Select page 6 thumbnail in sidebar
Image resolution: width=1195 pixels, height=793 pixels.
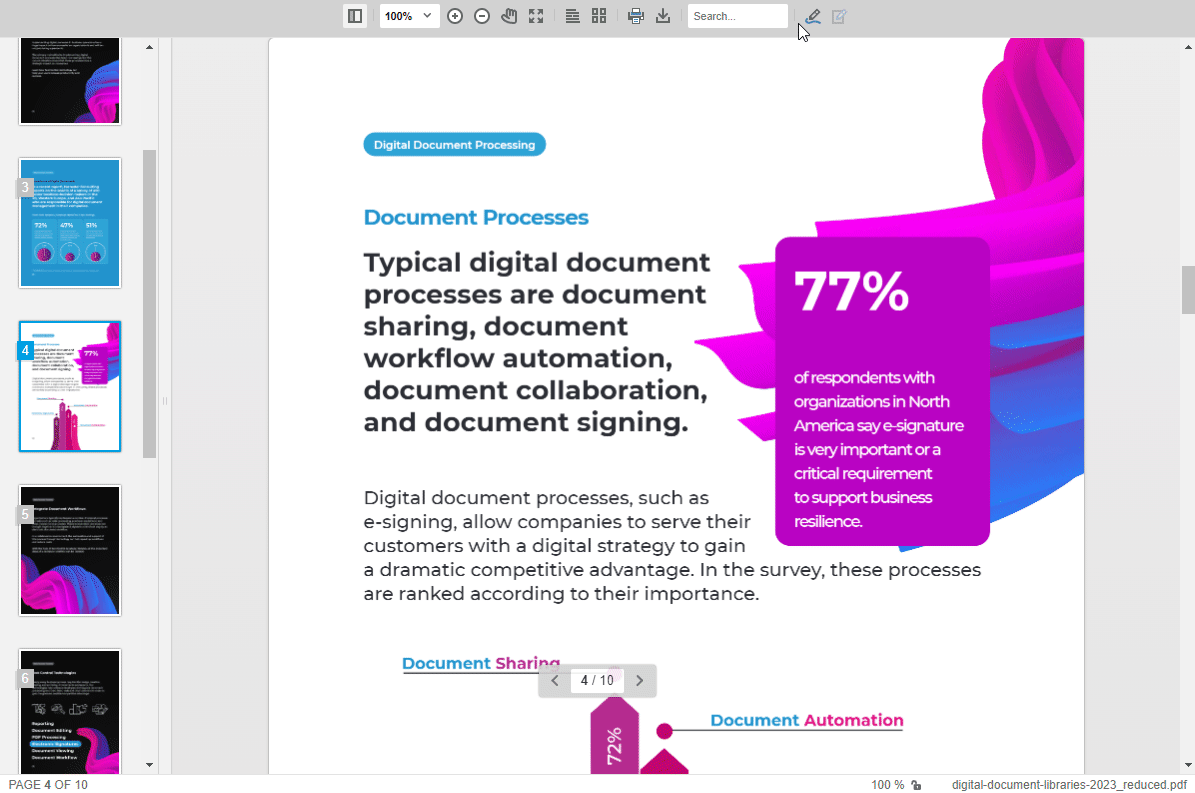point(69,712)
